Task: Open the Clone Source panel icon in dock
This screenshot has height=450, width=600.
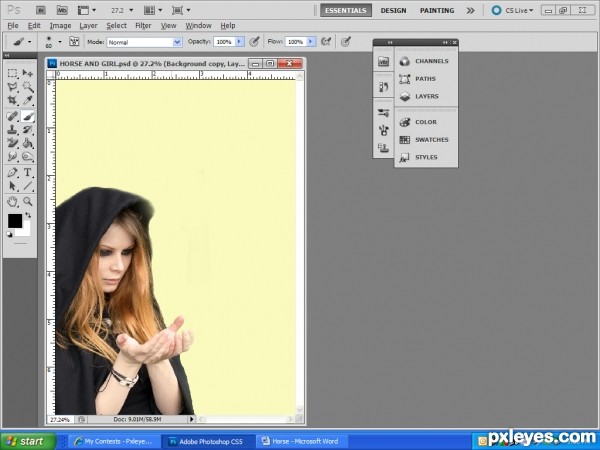Action: (x=383, y=148)
